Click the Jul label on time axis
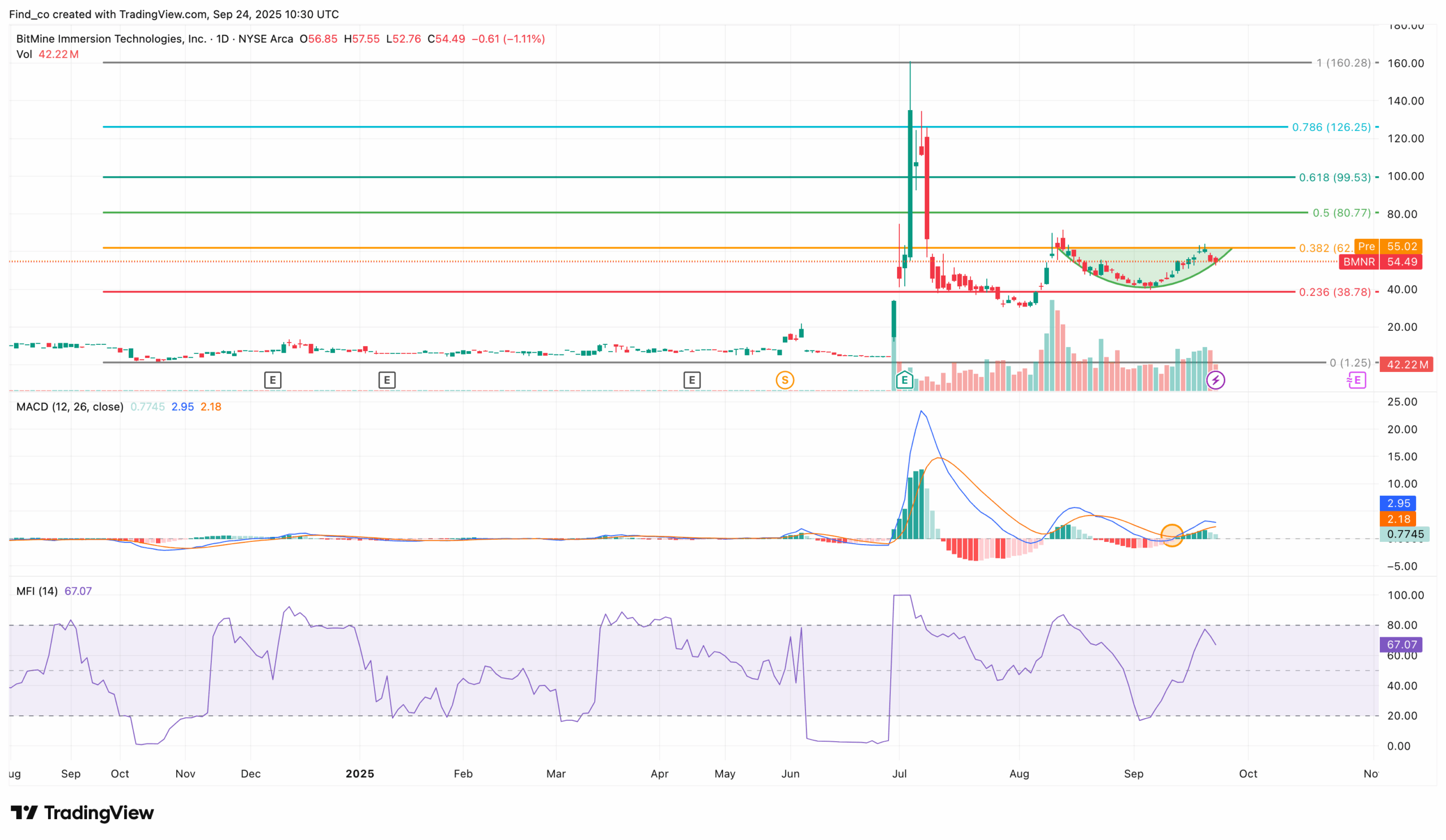The image size is (1446, 840). (x=899, y=773)
